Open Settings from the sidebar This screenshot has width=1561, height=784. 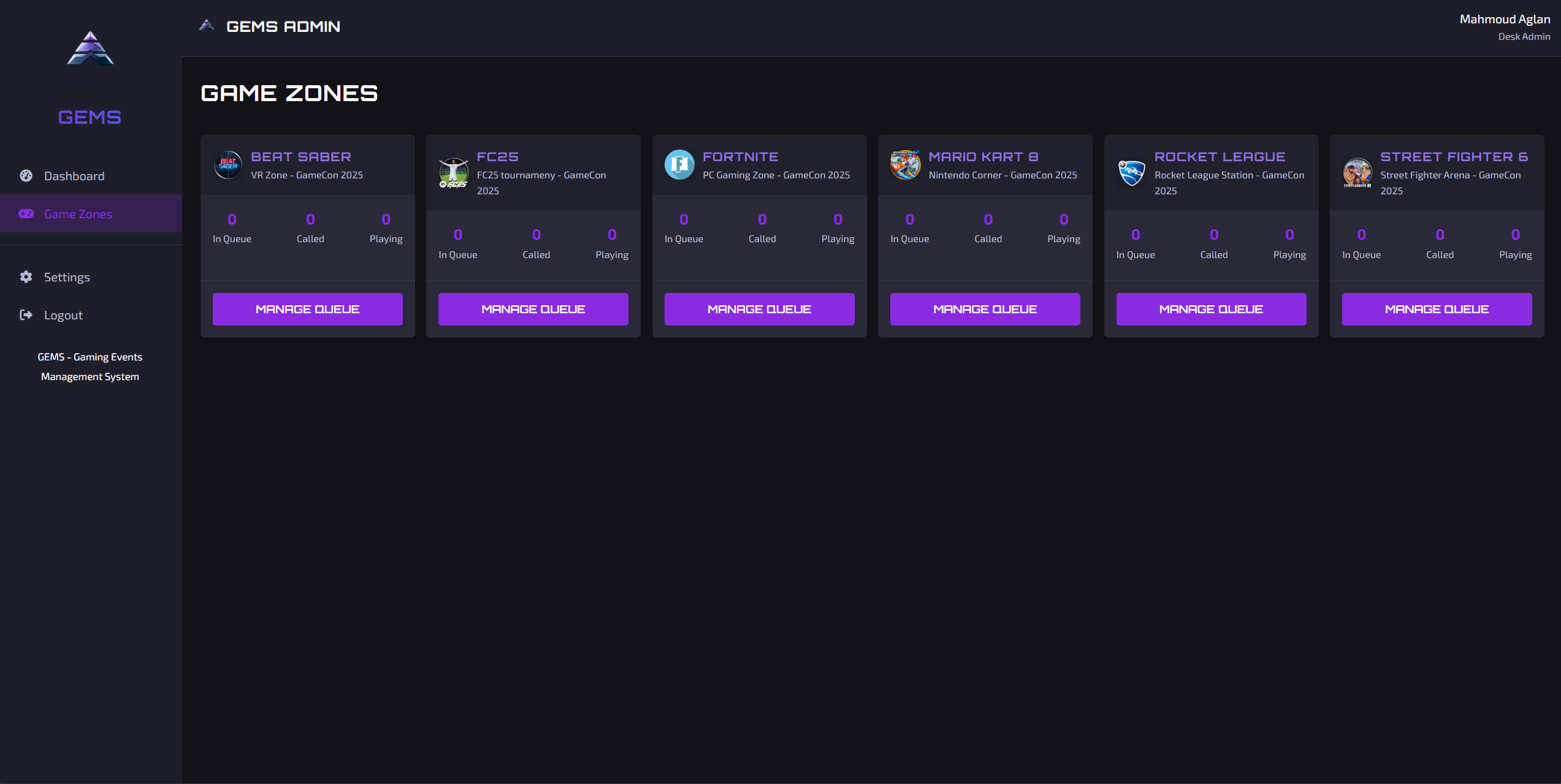pyautogui.click(x=67, y=277)
